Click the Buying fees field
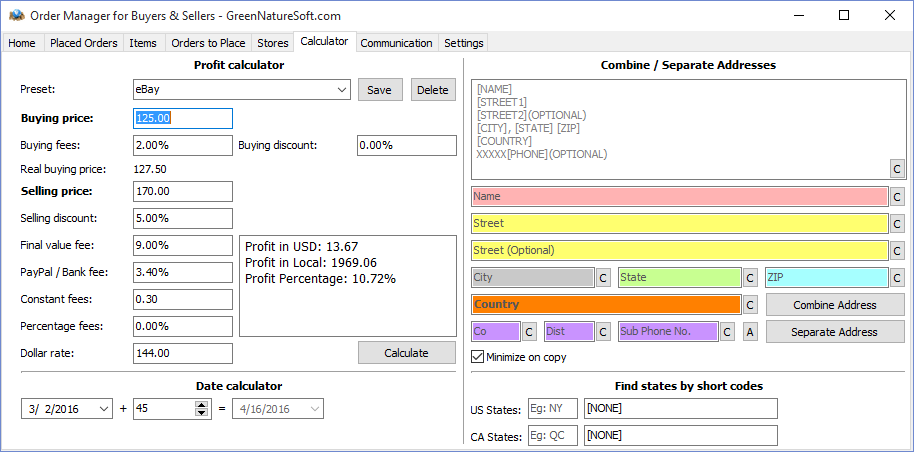The width and height of the screenshot is (914, 452). click(182, 145)
